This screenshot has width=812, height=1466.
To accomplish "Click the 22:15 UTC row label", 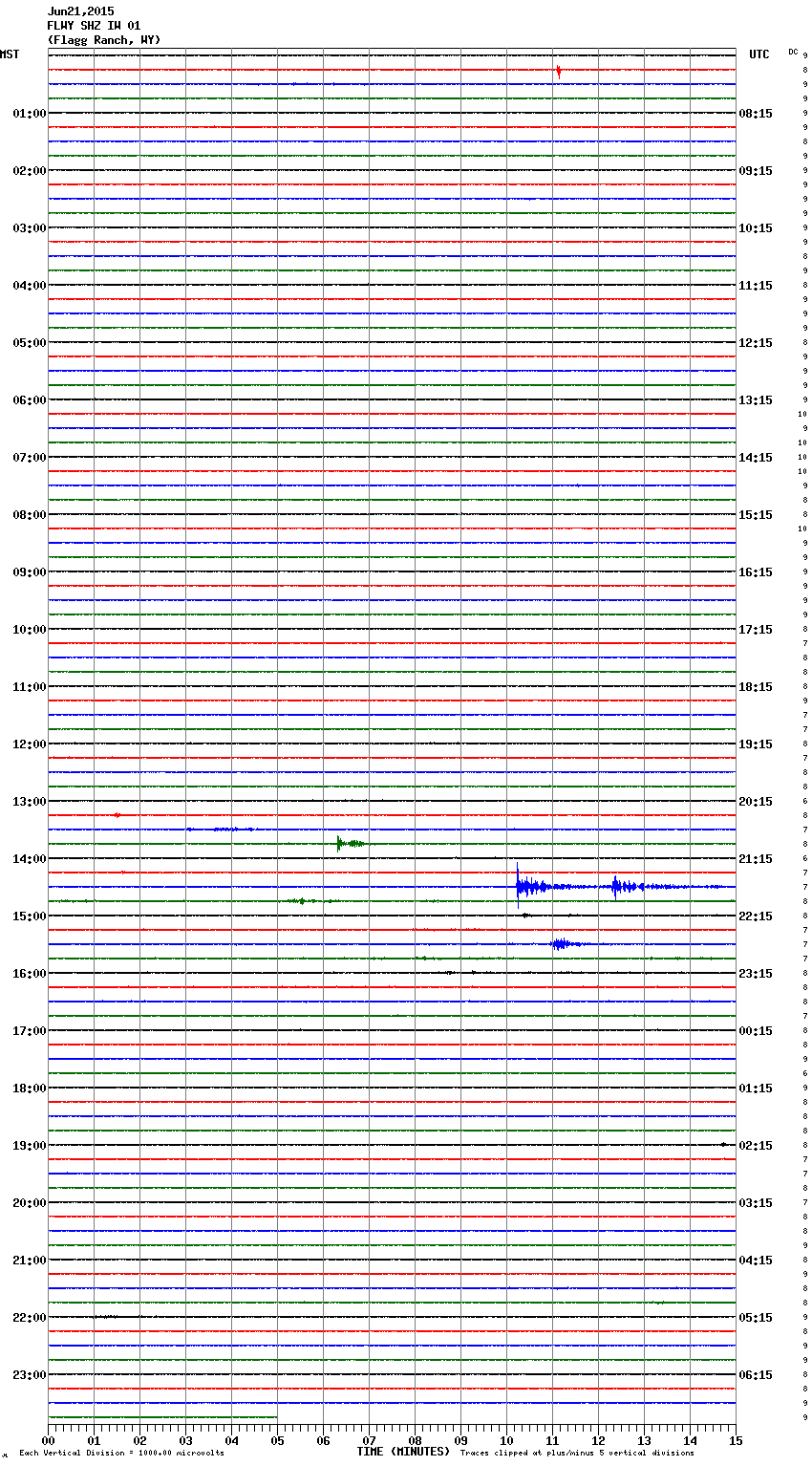I will (756, 916).
